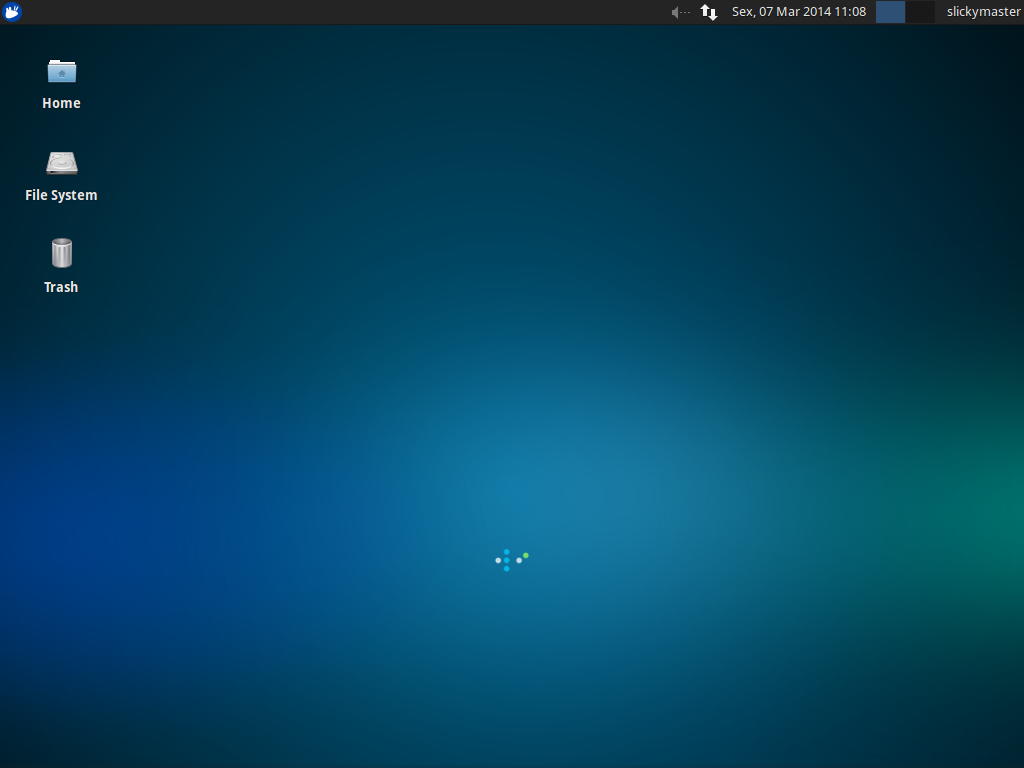Viewport: 1024px width, 768px height.
Task: Switch to the second dark workspace
Action: 920,12
